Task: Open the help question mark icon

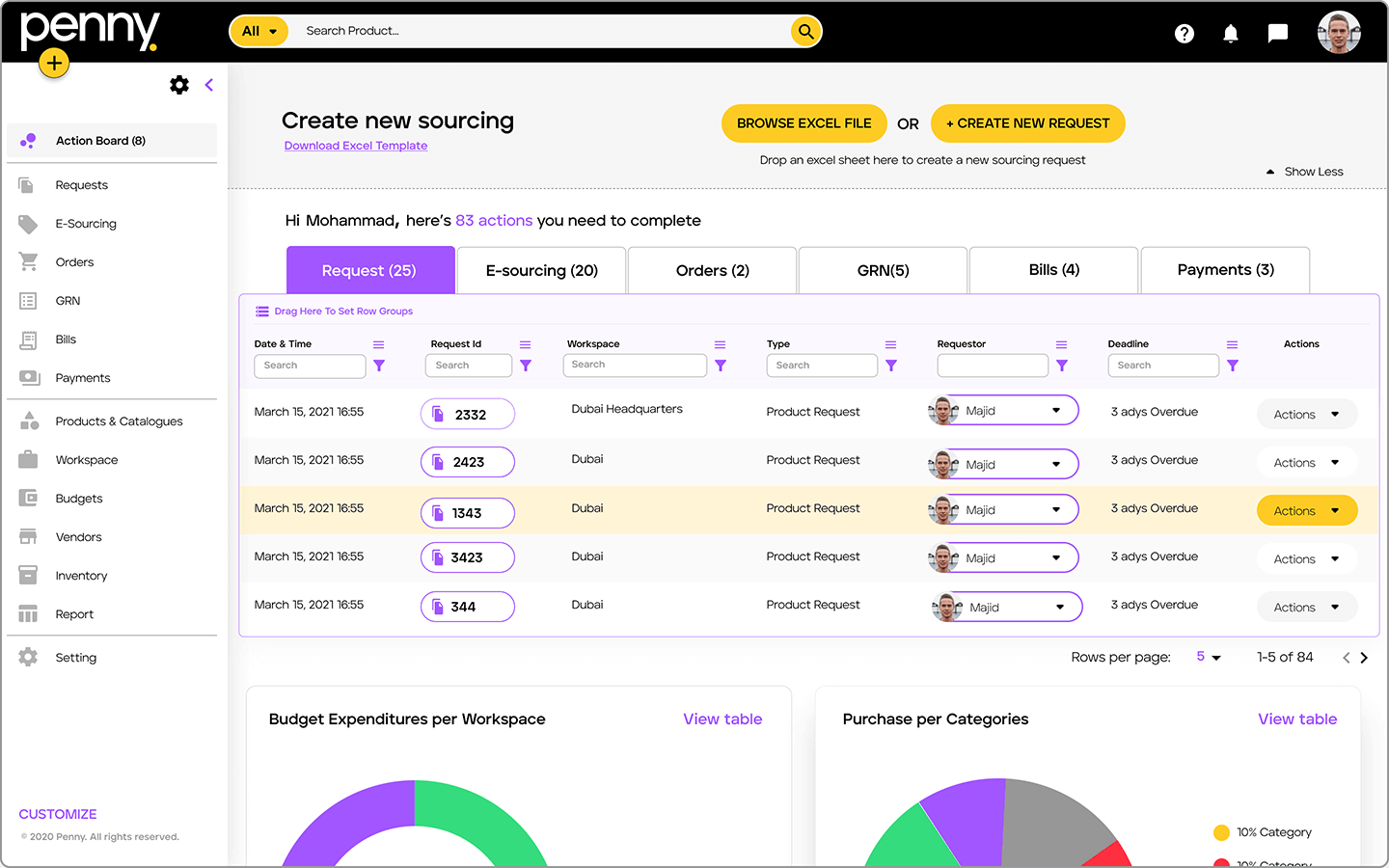Action: 1185,34
